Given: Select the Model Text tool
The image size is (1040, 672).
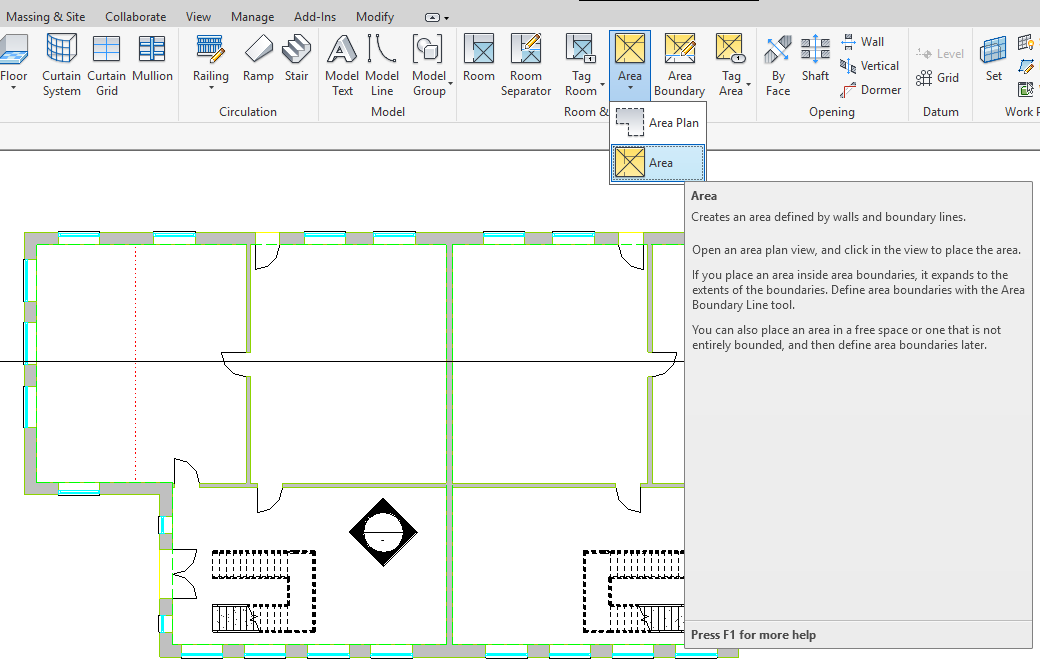Looking at the screenshot, I should coord(342,60).
